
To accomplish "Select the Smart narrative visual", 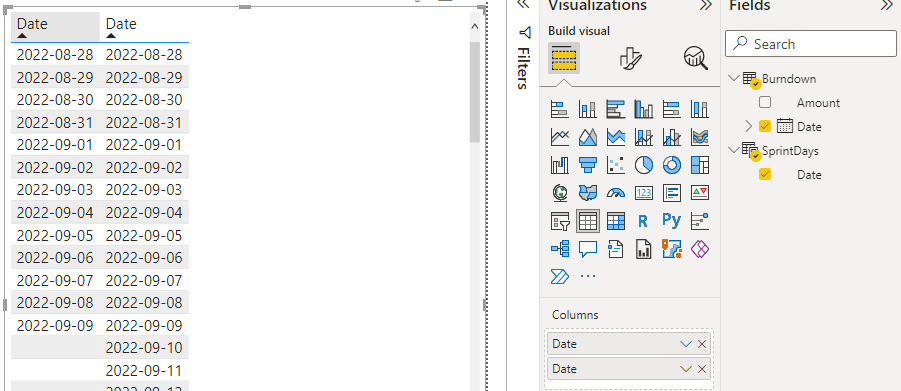I will [x=615, y=249].
